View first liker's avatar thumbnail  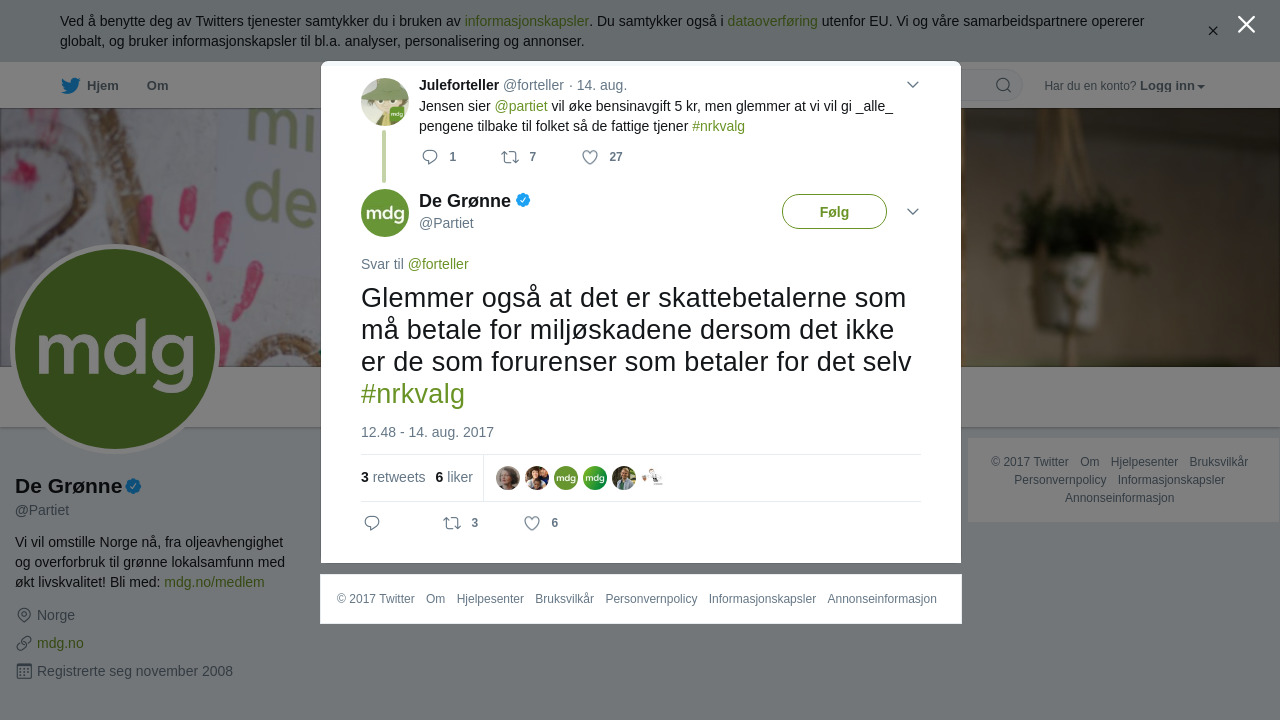[x=508, y=478]
